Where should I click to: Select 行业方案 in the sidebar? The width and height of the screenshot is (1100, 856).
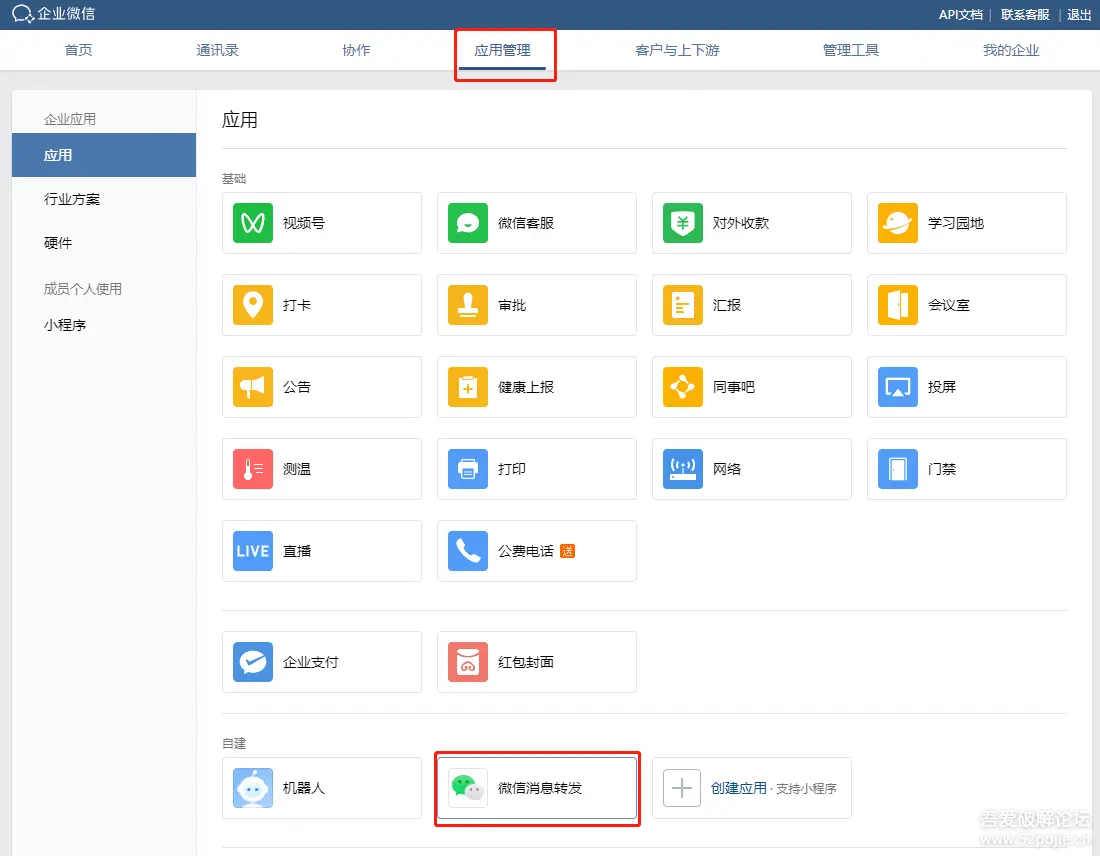72,199
